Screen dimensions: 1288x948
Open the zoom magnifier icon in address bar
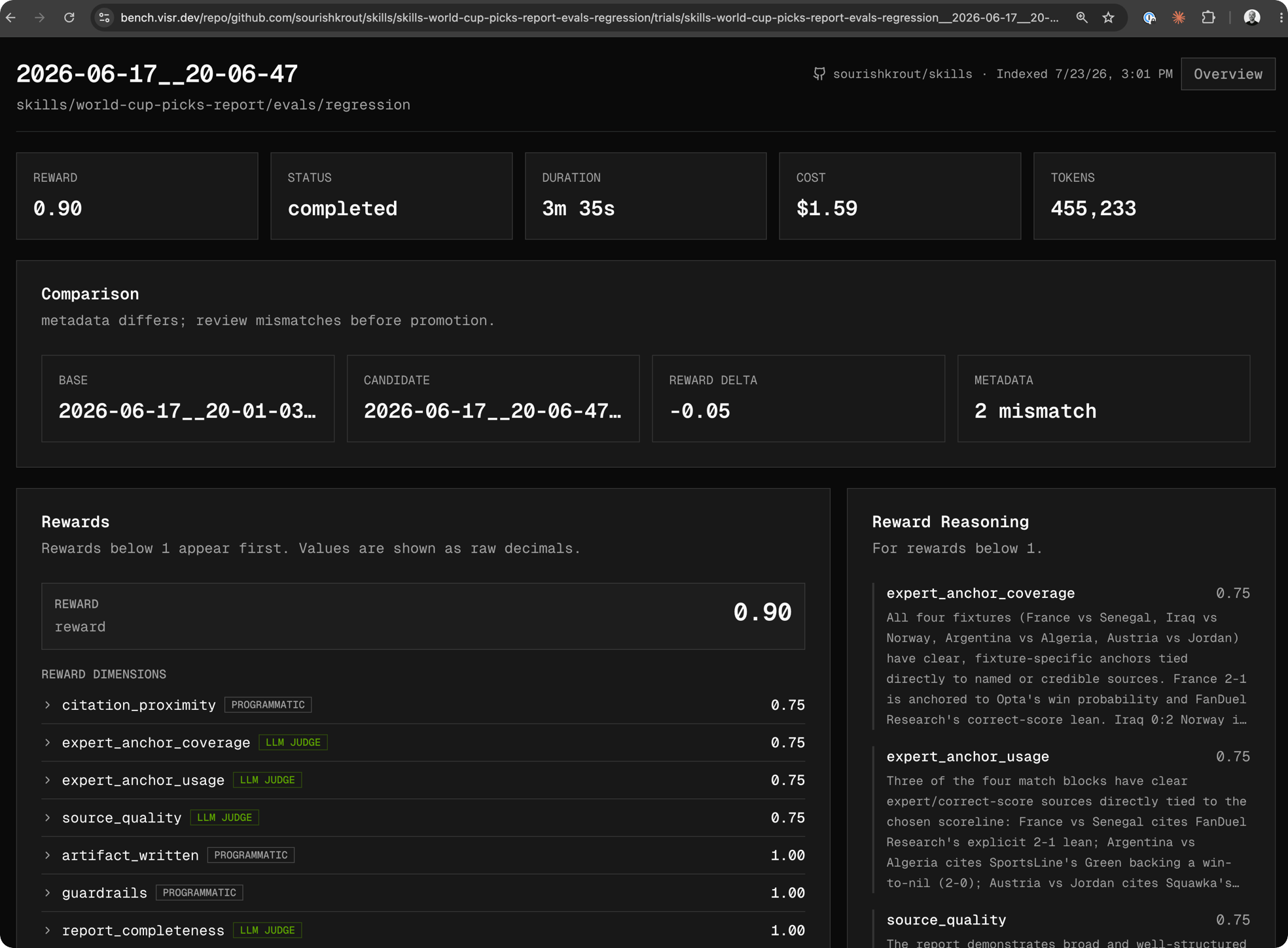(1081, 18)
